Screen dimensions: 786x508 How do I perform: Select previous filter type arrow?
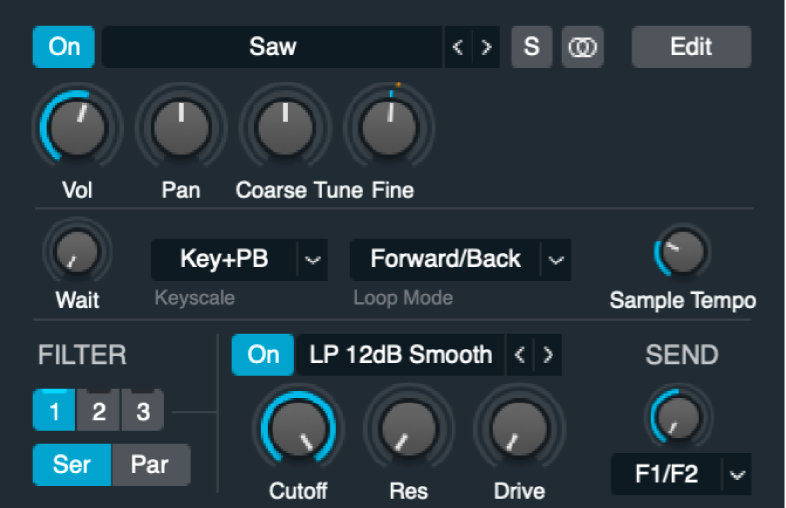point(519,355)
